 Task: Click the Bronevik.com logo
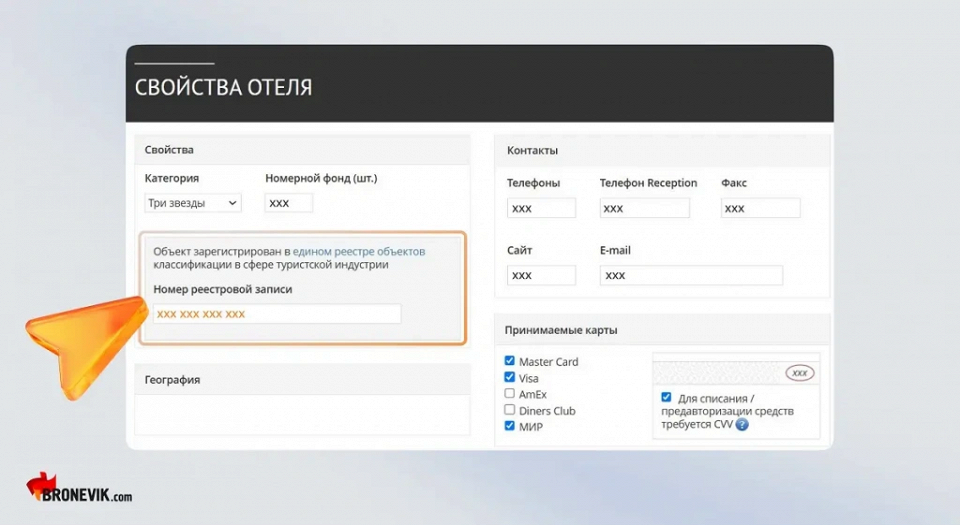click(x=79, y=489)
